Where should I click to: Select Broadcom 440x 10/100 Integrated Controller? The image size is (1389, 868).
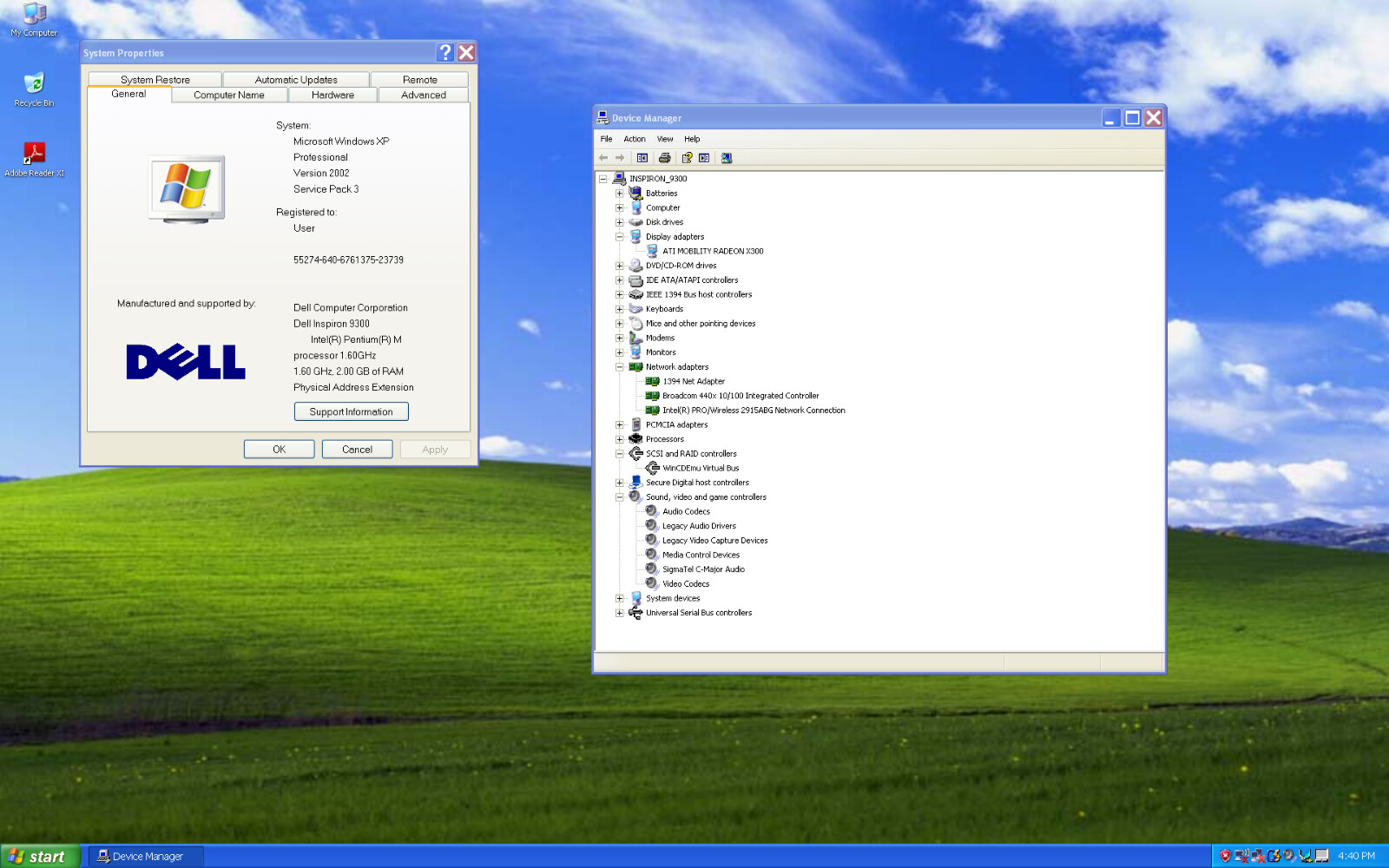(x=741, y=396)
